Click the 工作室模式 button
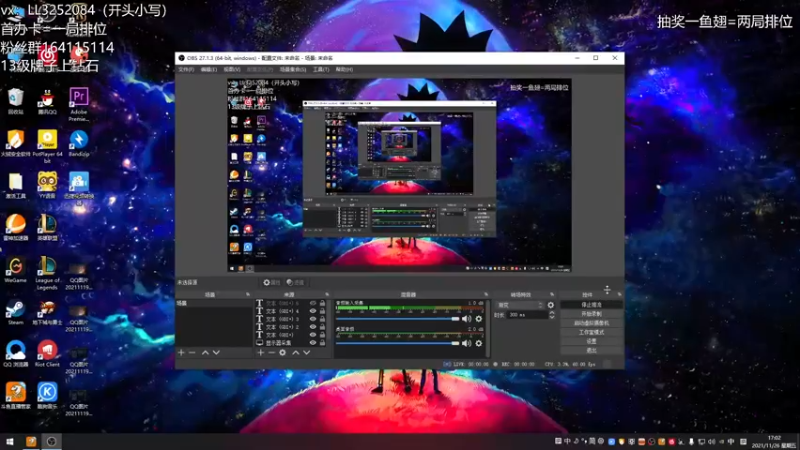The height and width of the screenshot is (450, 800). [x=591, y=332]
